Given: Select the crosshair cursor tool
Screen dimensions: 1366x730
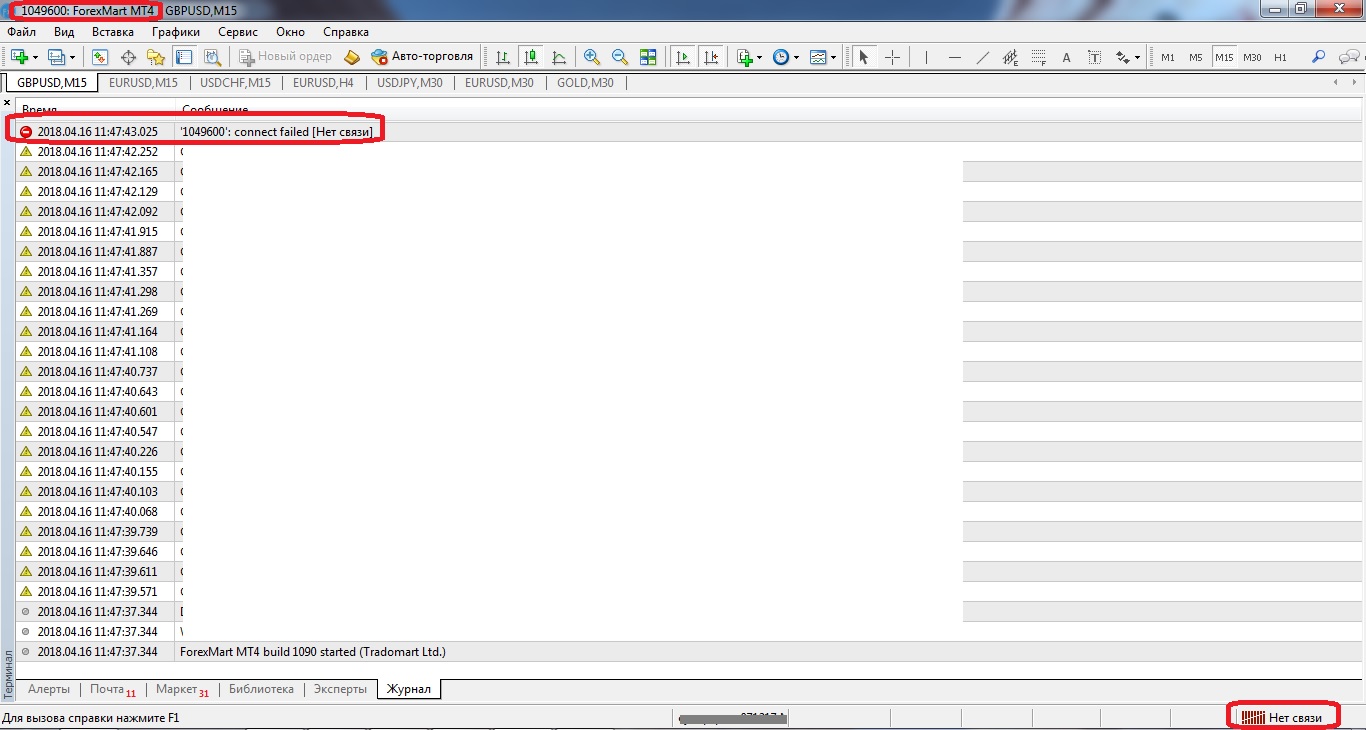Looking at the screenshot, I should [893, 57].
